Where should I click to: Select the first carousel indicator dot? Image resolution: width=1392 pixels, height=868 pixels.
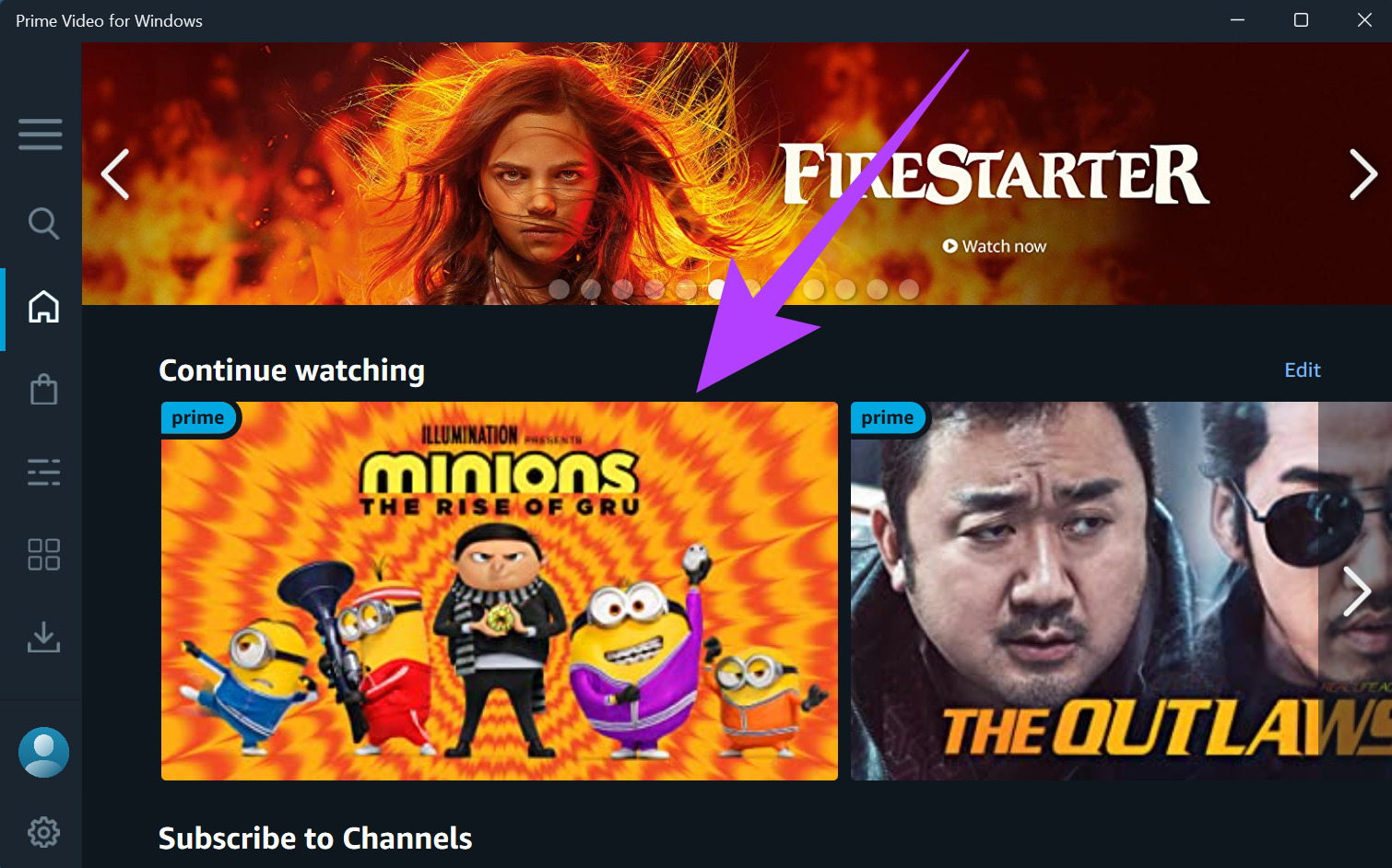[559, 289]
